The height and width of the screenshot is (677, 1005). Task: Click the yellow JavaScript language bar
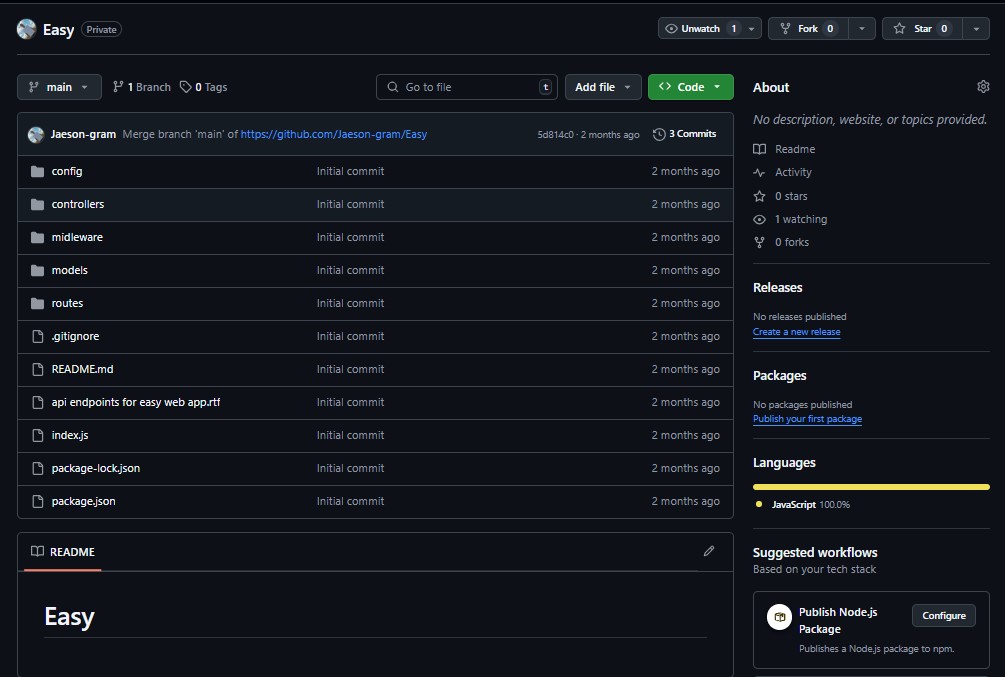pos(871,487)
